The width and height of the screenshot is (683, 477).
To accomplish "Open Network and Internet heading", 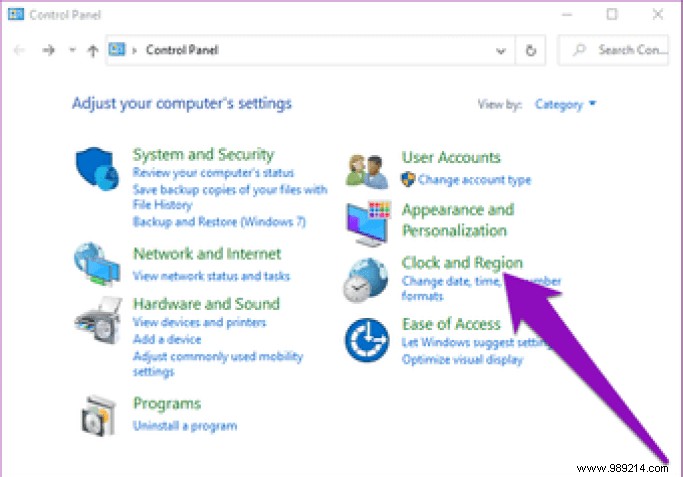I will tap(207, 254).
